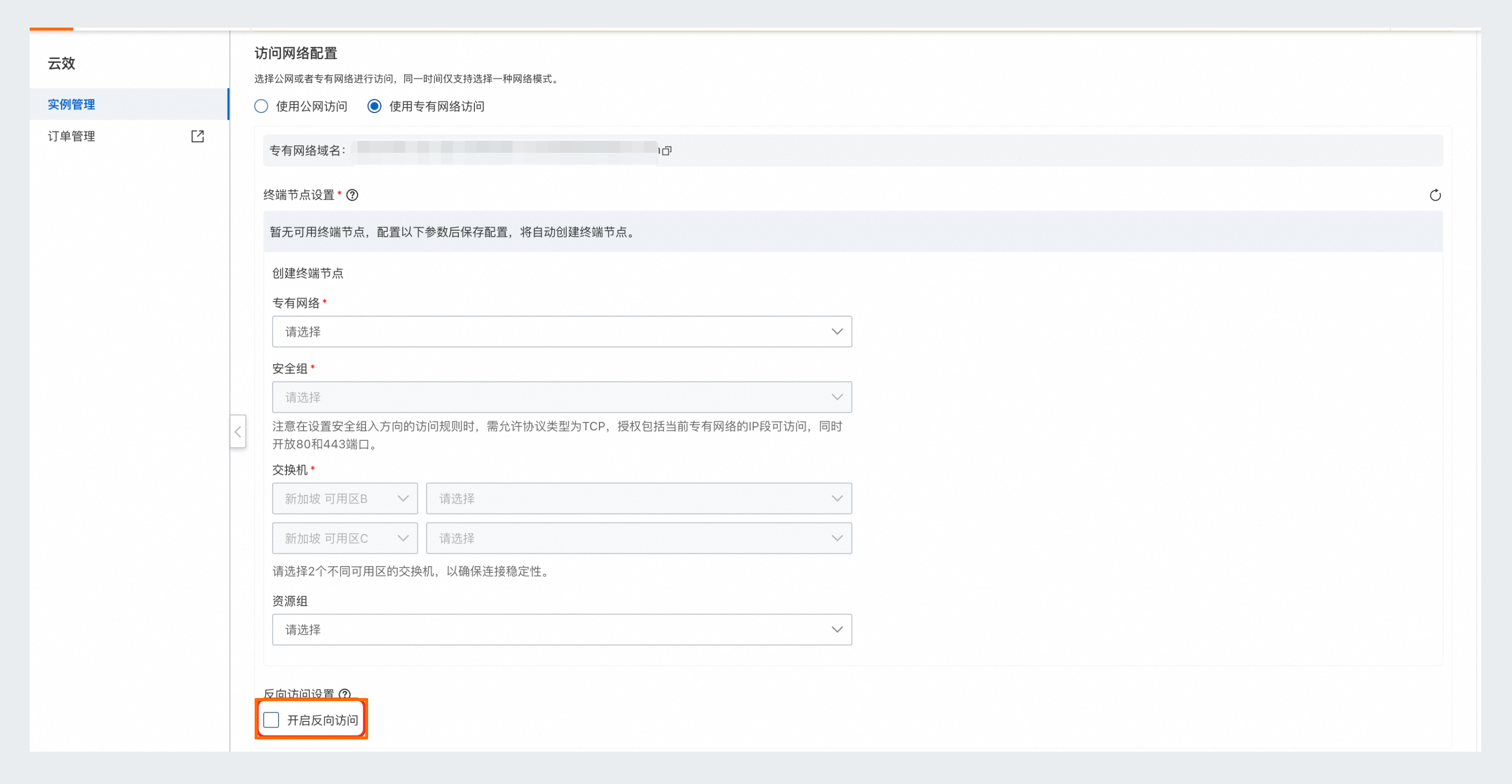Refresh the endpoint settings list
Viewport: 1512px width, 784px height.
tap(1435, 195)
